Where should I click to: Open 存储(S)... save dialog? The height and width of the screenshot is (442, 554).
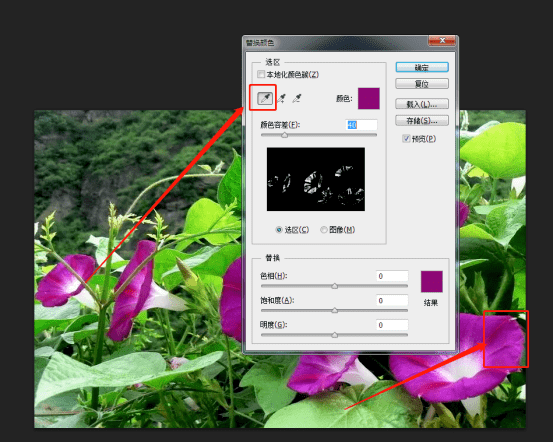[422, 120]
